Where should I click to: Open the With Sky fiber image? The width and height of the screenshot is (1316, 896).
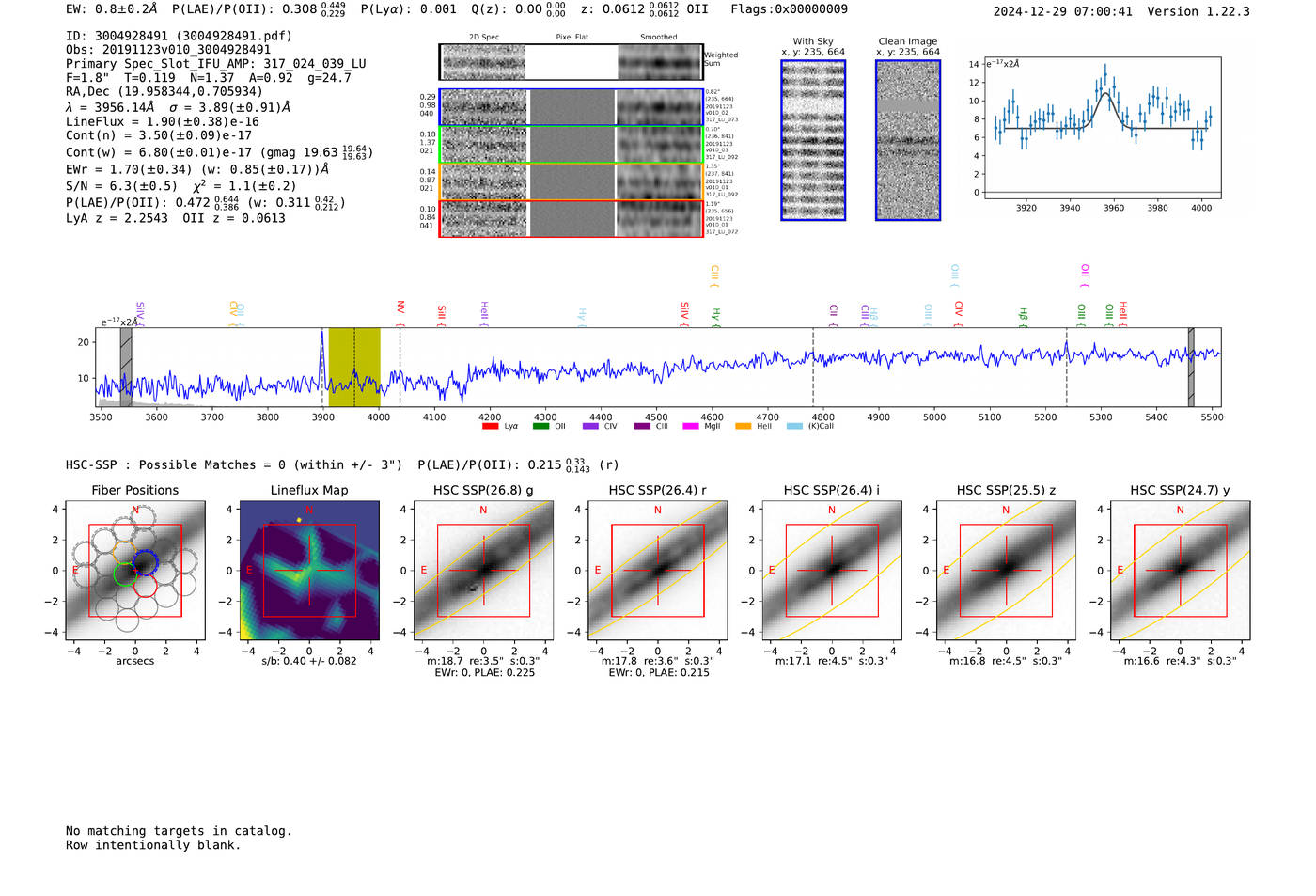(813, 140)
